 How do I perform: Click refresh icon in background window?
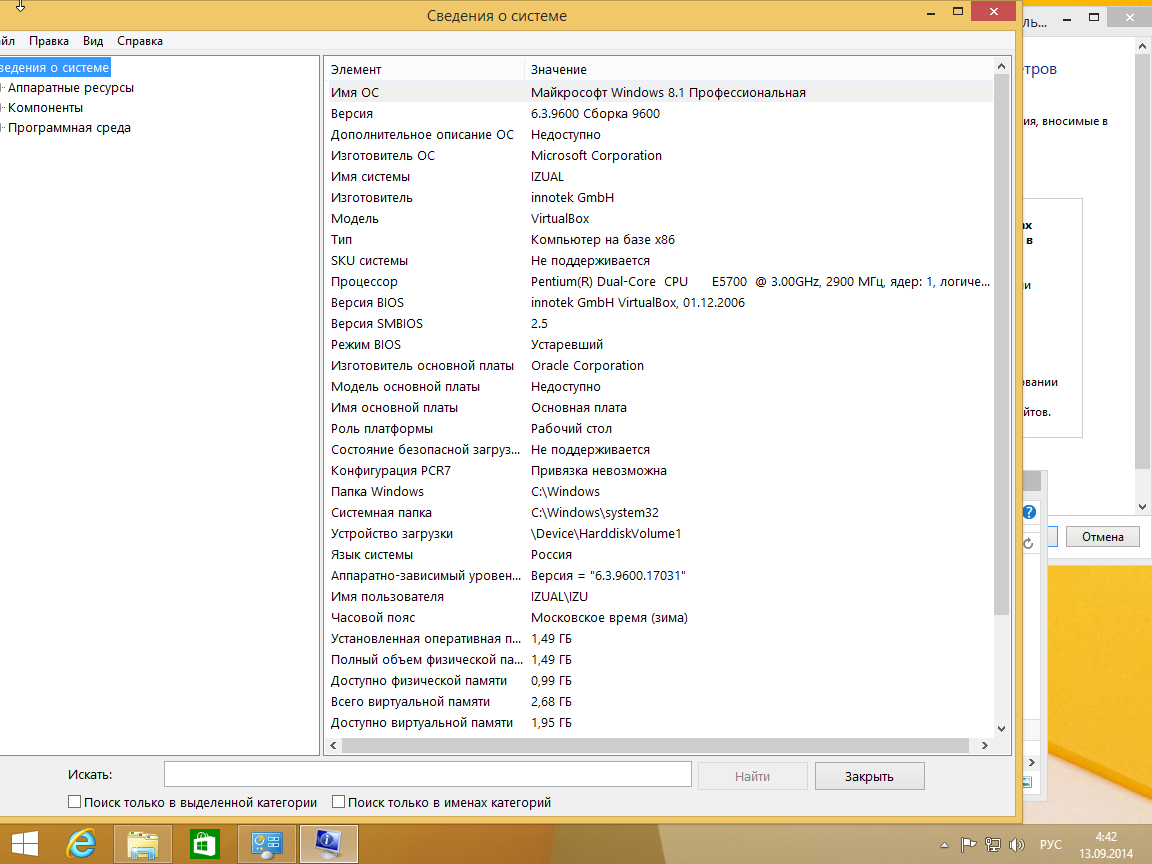[1029, 544]
